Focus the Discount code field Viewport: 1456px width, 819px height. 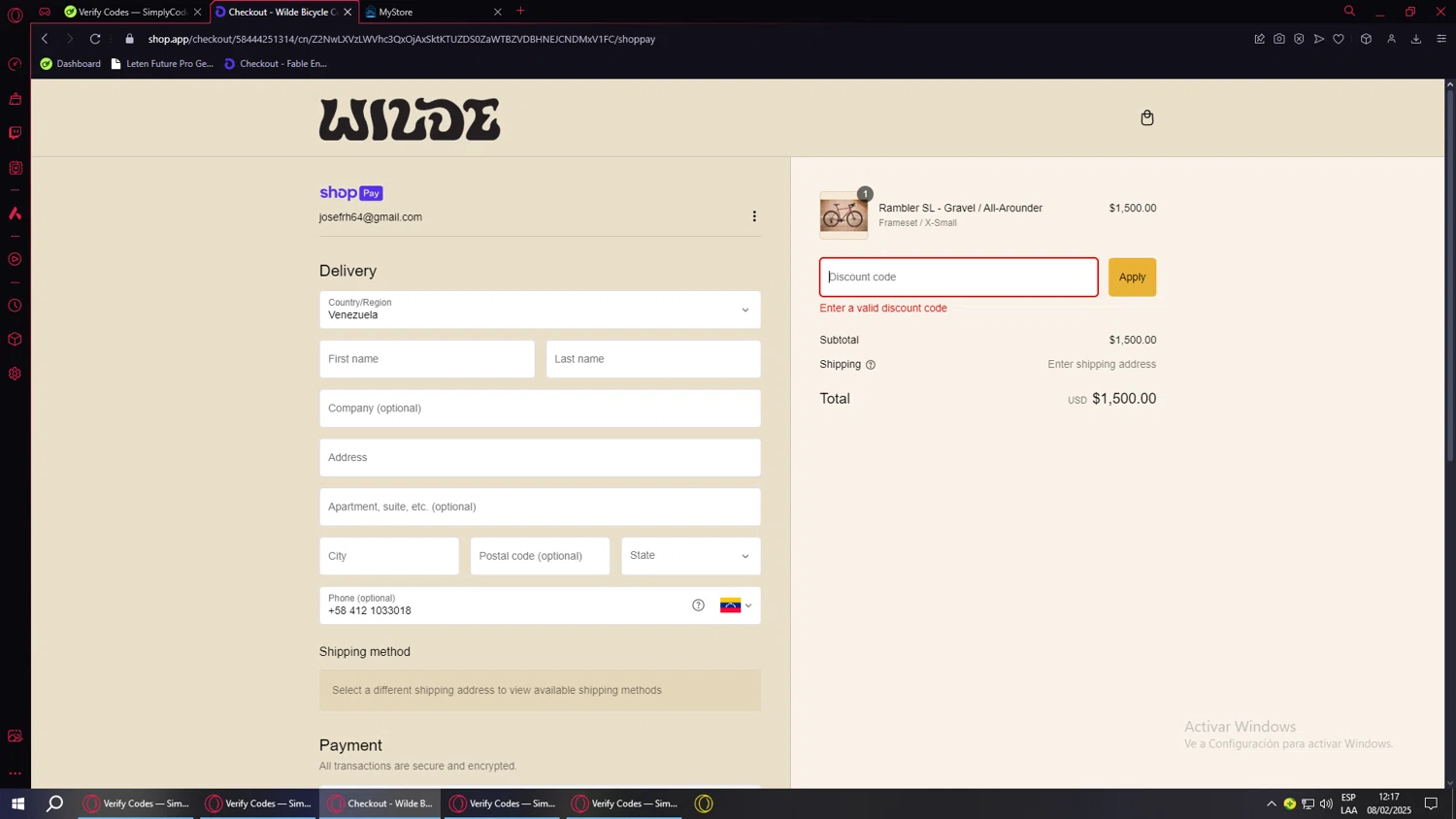click(958, 278)
